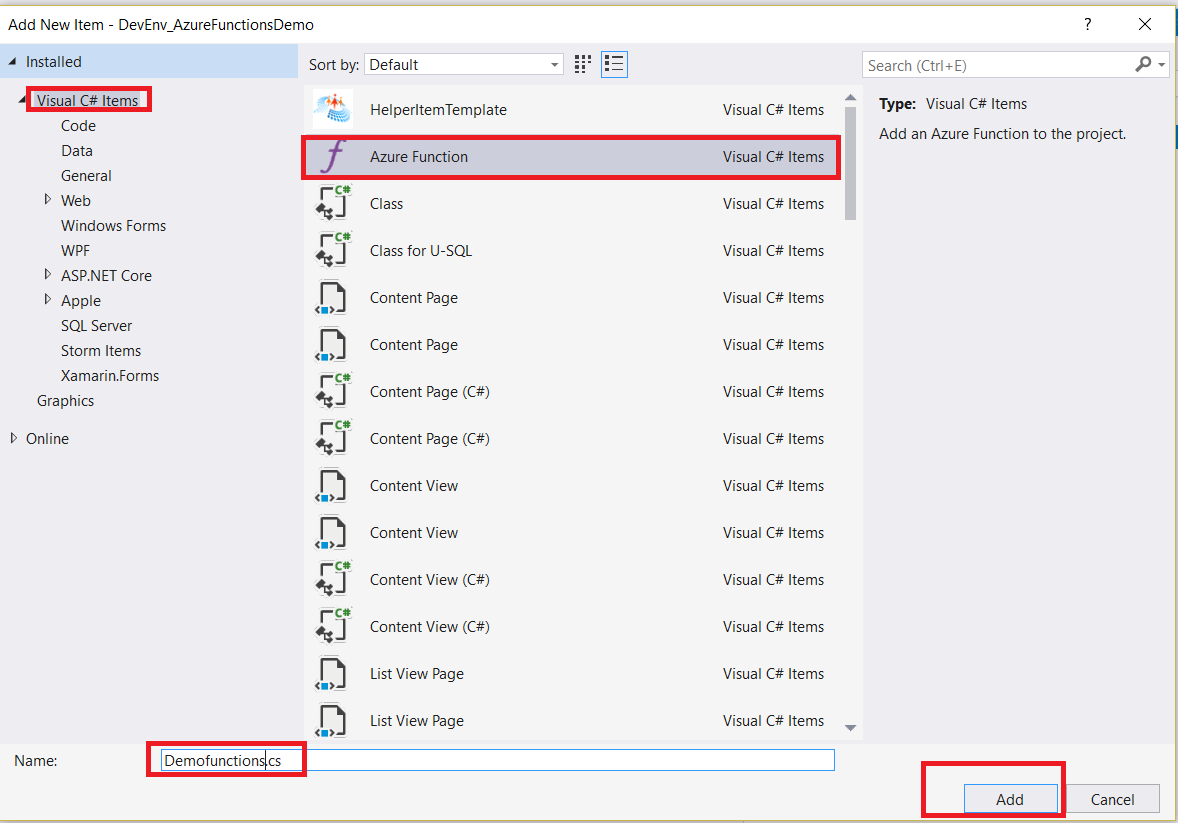
Task: Select the Code category
Action: coord(78,126)
